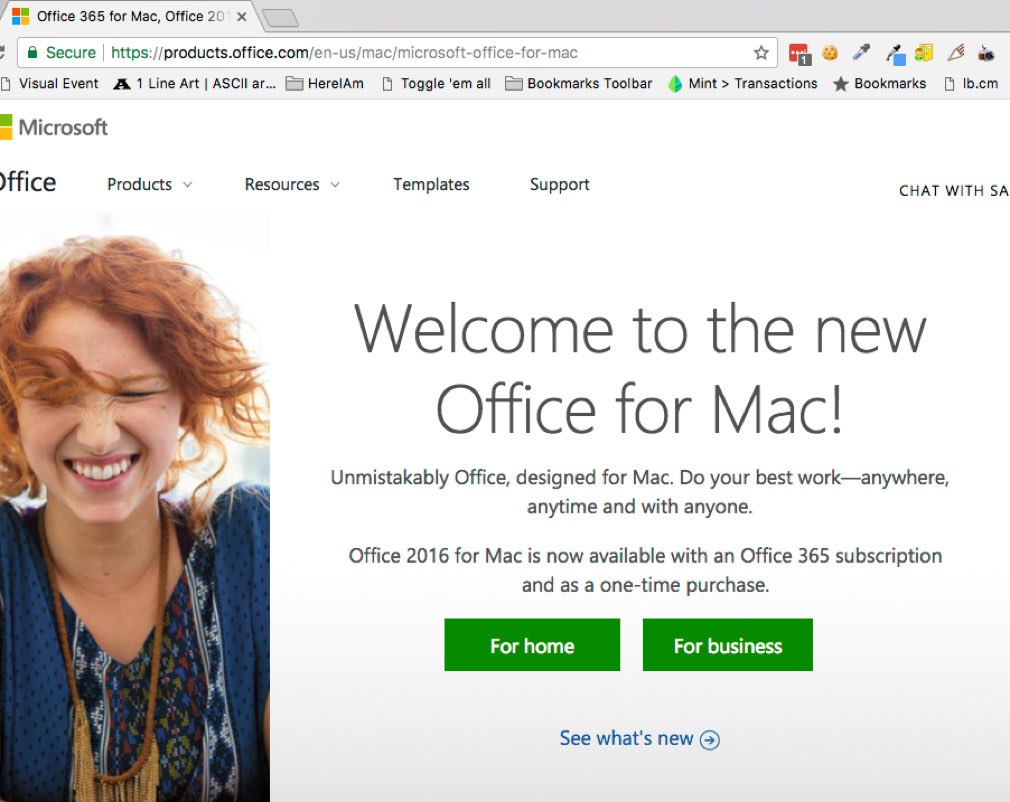Select the Office 365 for Mac tab

[129, 16]
